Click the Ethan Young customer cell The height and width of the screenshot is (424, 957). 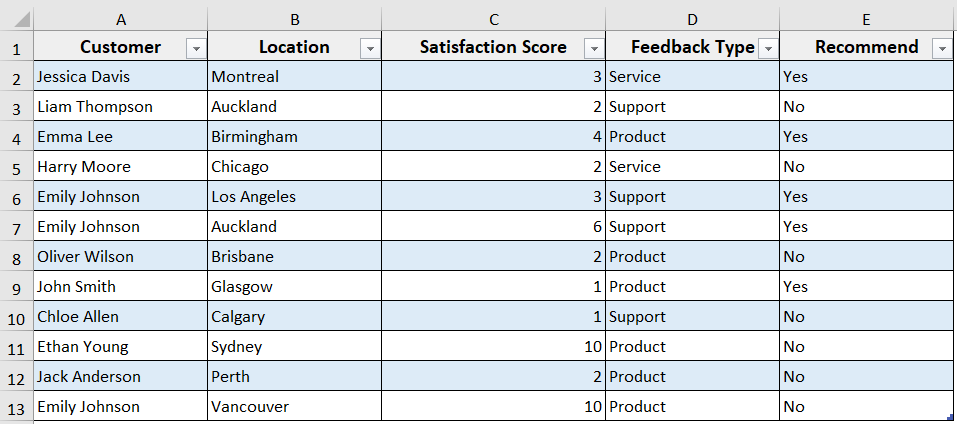pyautogui.click(x=120, y=347)
